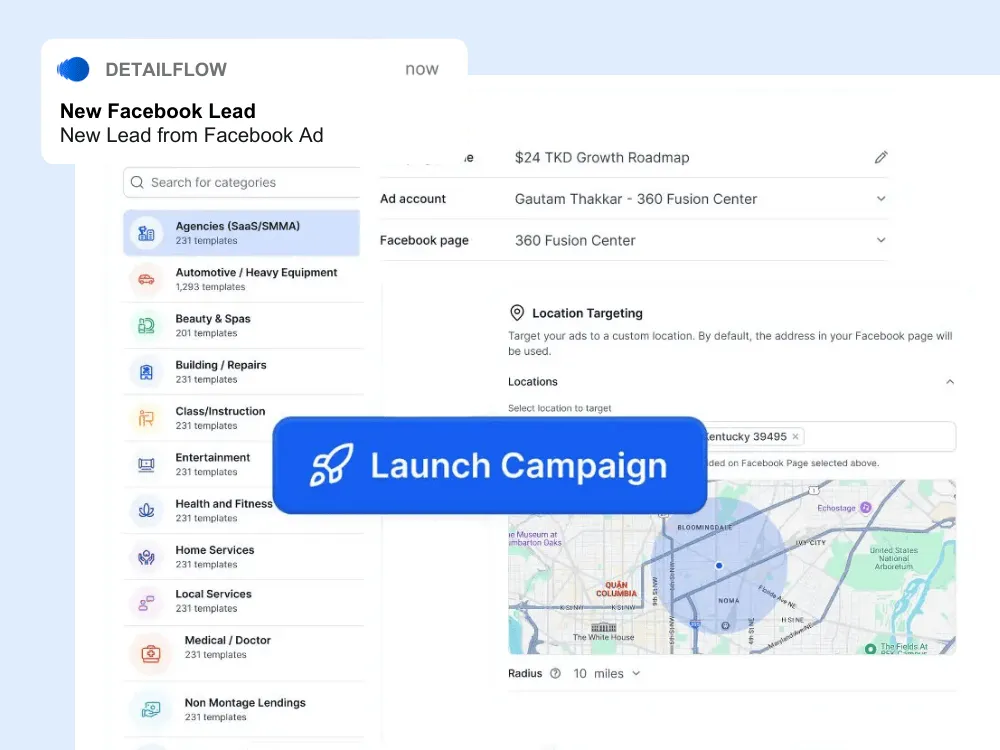Click the Beauty & Spas category icon
The height and width of the screenshot is (750, 1000).
pos(146,326)
